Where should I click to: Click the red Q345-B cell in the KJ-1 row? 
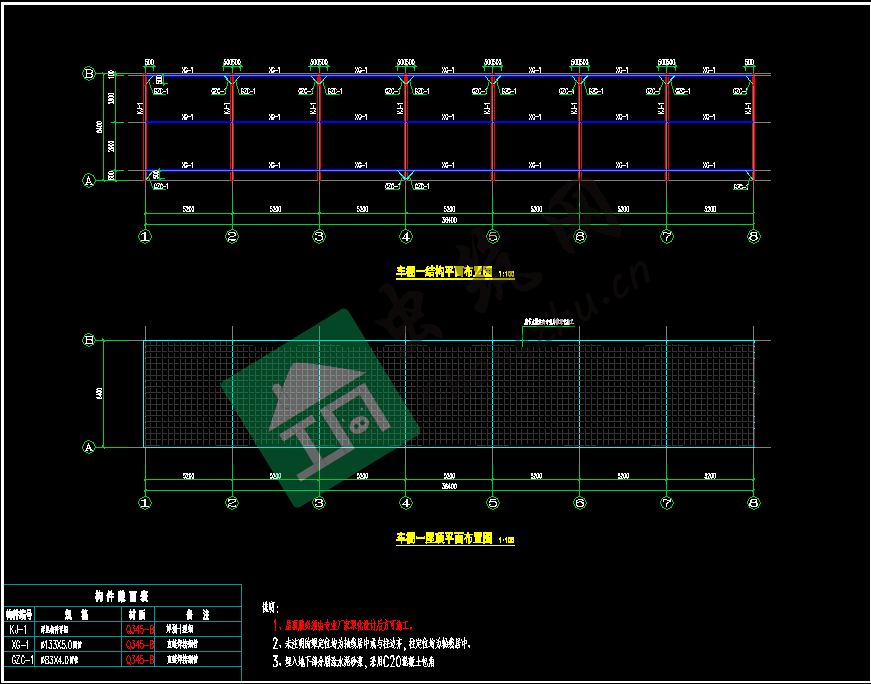139,630
